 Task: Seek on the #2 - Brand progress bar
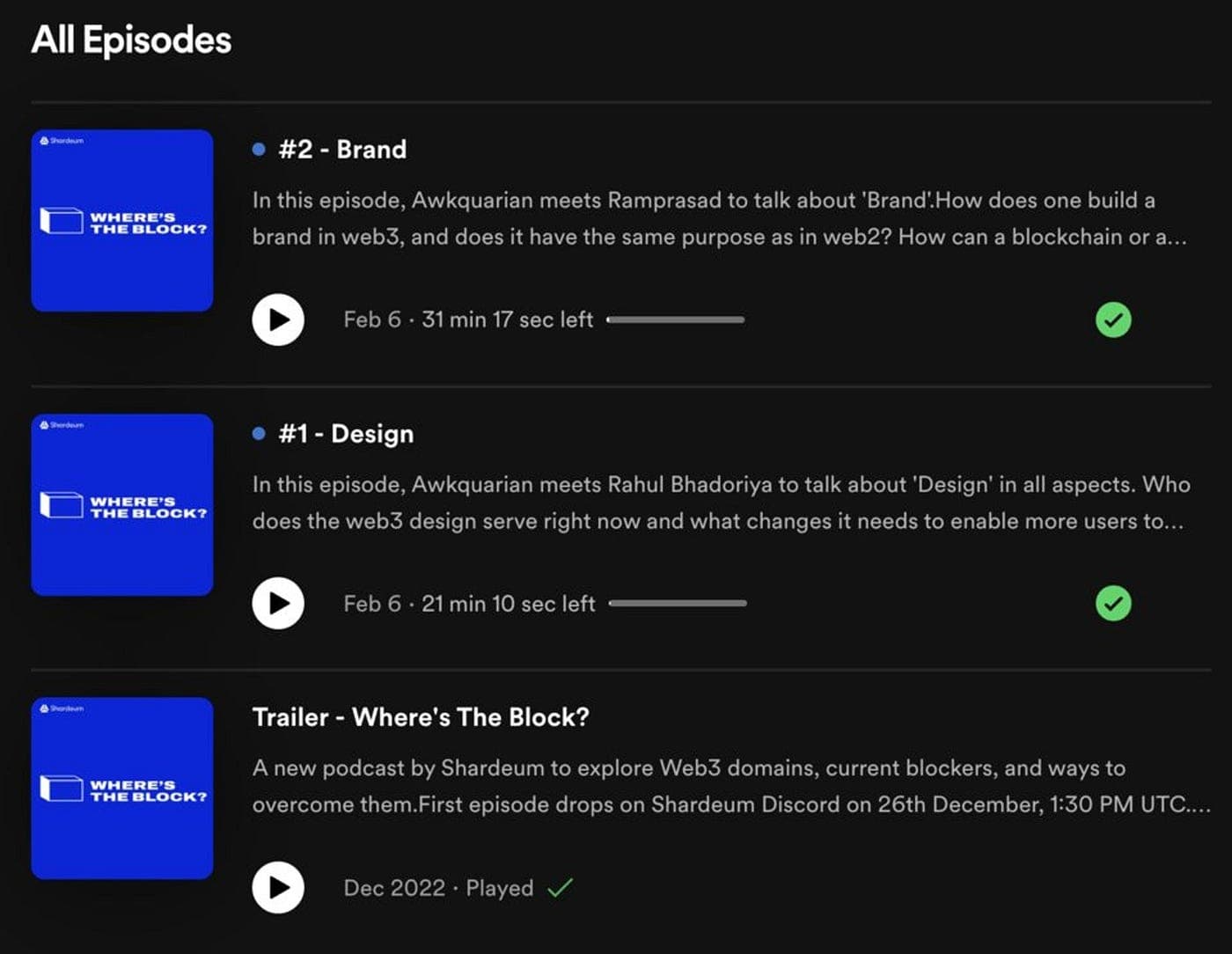click(676, 319)
